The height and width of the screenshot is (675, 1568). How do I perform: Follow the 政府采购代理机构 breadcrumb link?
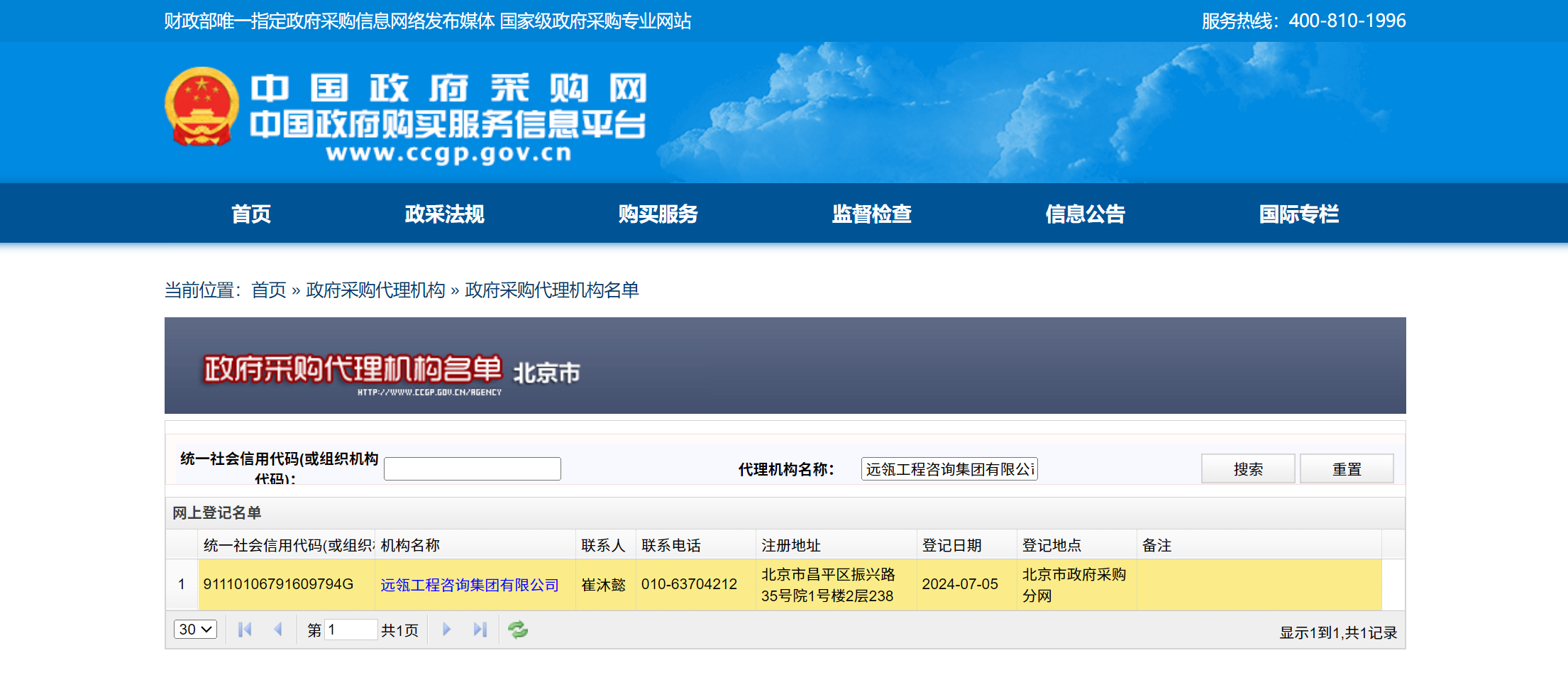tap(375, 290)
